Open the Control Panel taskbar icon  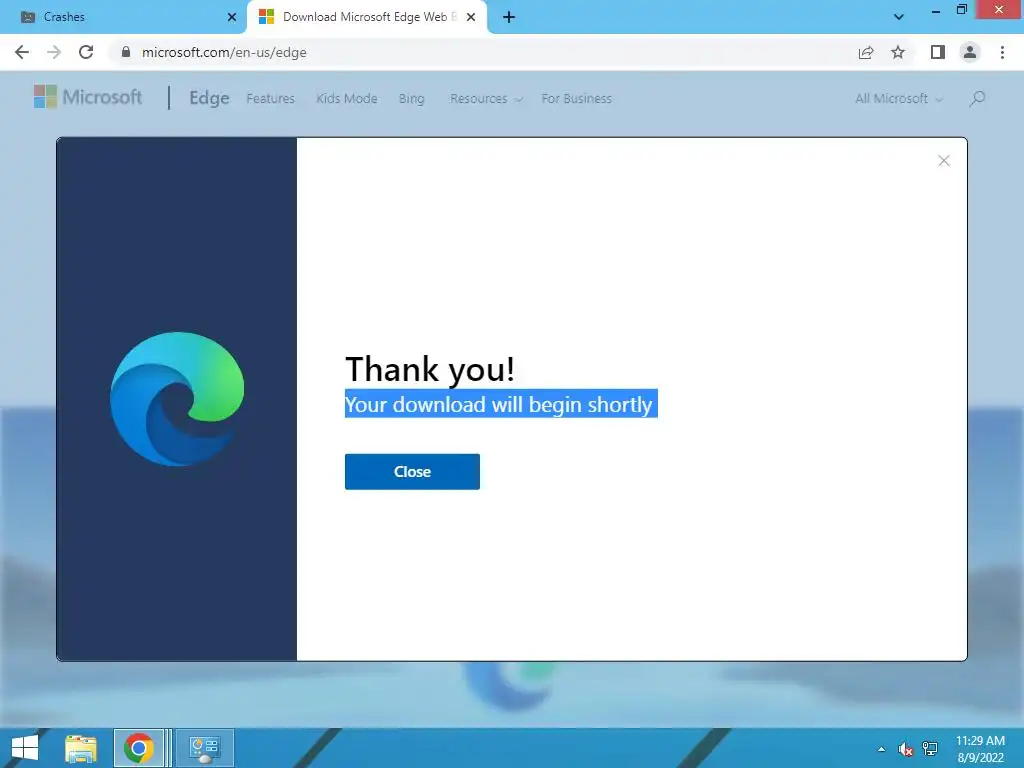[204, 748]
